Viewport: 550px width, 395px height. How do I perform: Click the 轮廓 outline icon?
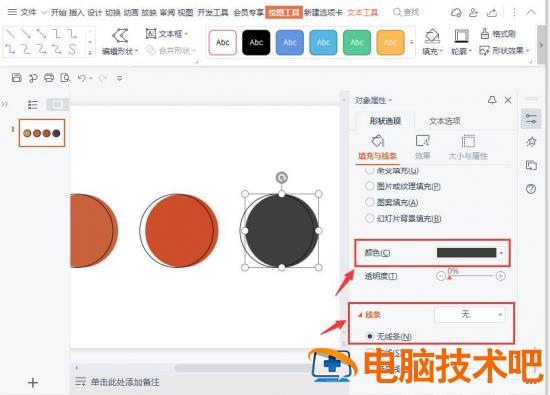pyautogui.click(x=461, y=36)
